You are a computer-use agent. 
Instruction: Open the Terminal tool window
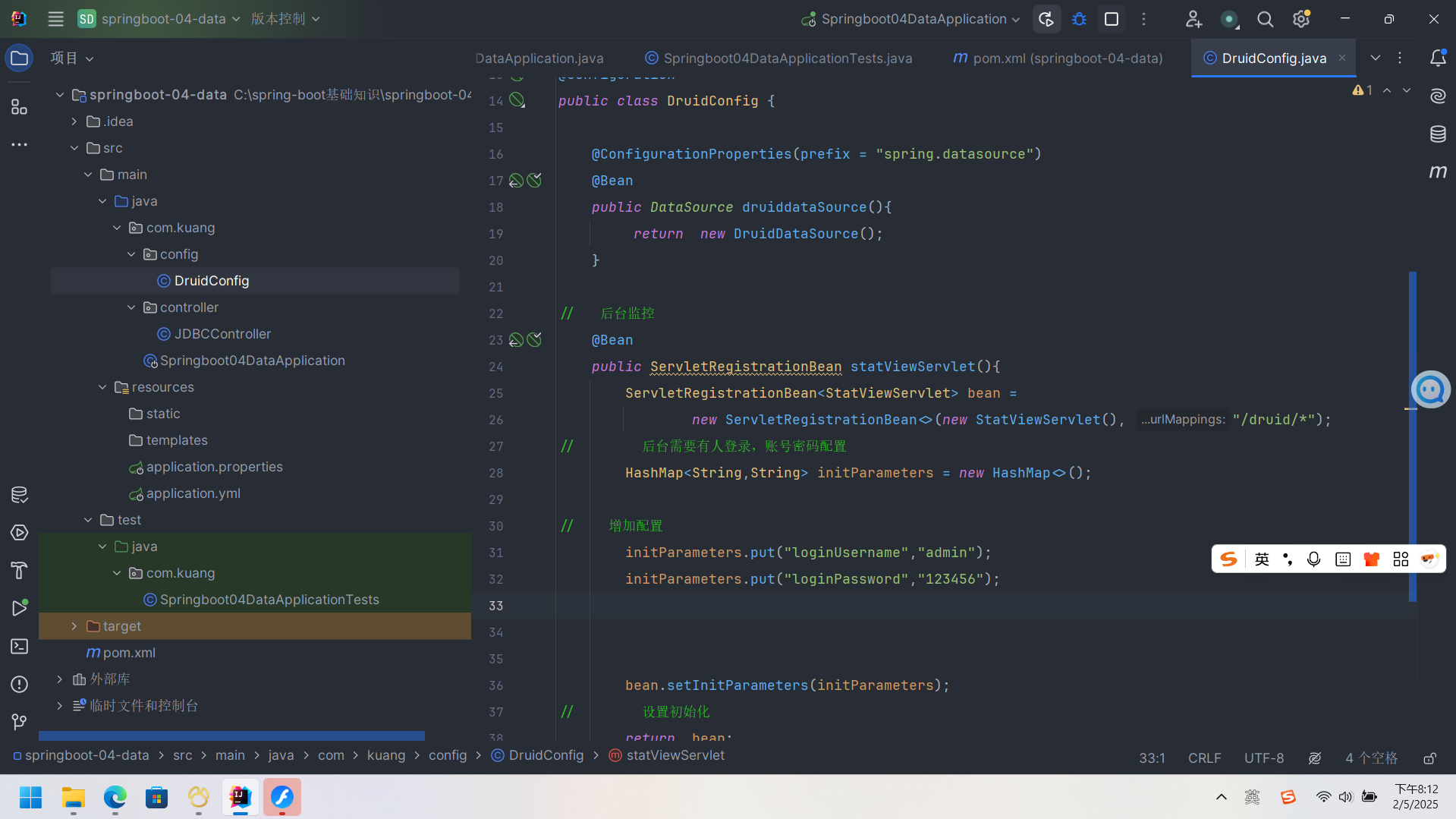[19, 646]
